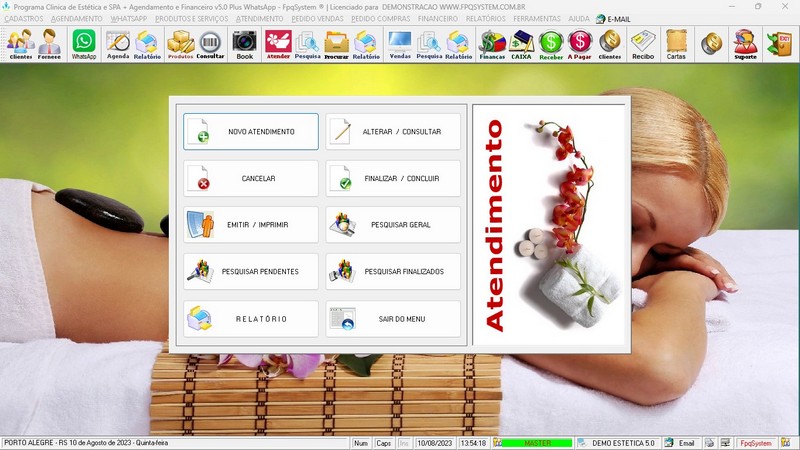Open the Clientes toolbar icon
This screenshot has height=450, width=800.
click(21, 44)
